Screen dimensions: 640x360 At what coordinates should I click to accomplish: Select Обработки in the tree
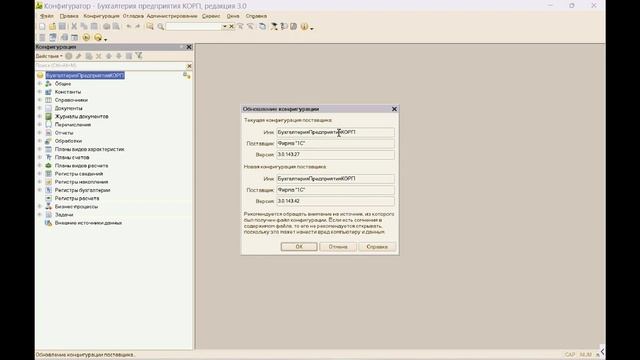(68, 141)
